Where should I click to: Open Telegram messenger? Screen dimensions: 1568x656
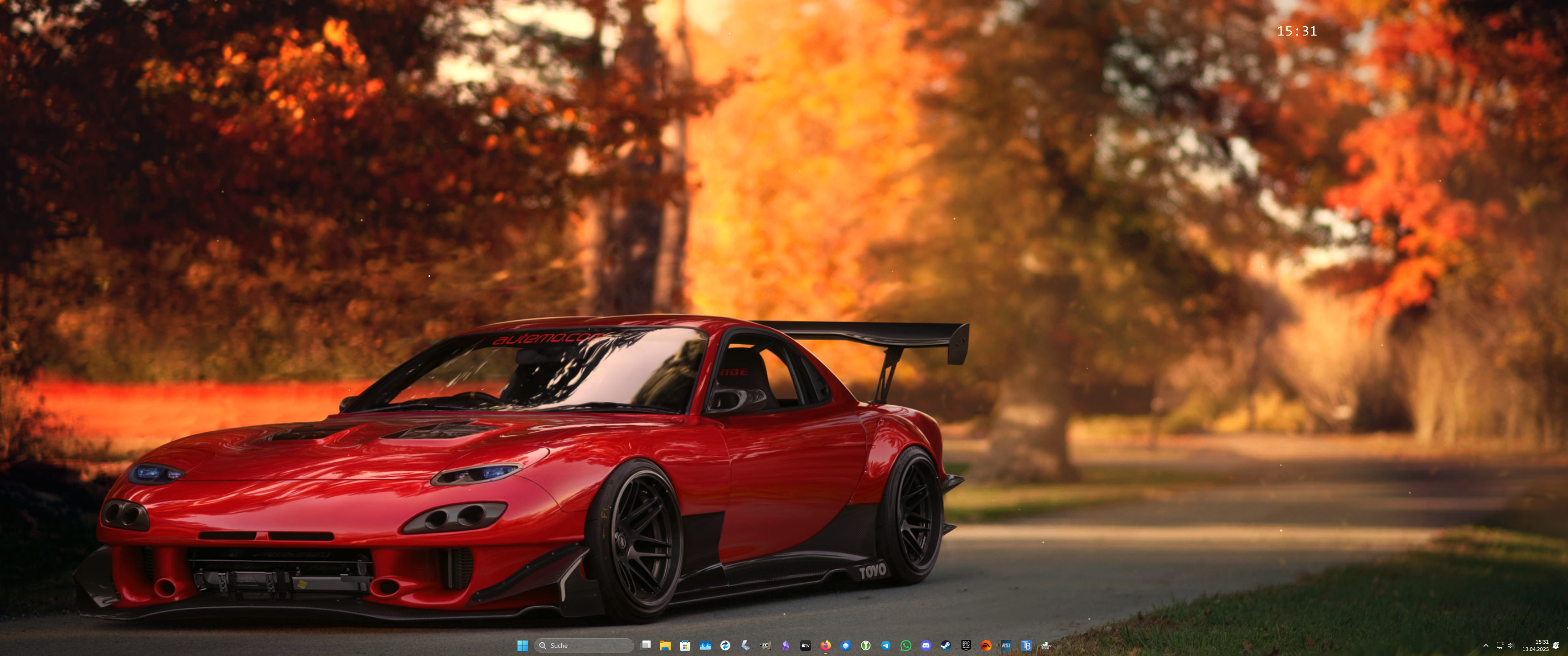point(885,646)
